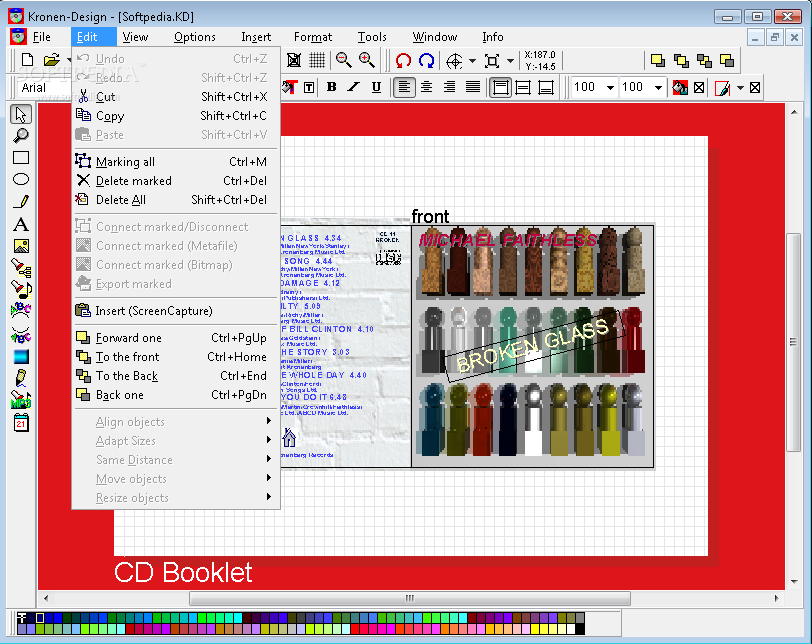Viewport: 812px width, 644px height.
Task: Open the Window menu
Action: tap(434, 37)
